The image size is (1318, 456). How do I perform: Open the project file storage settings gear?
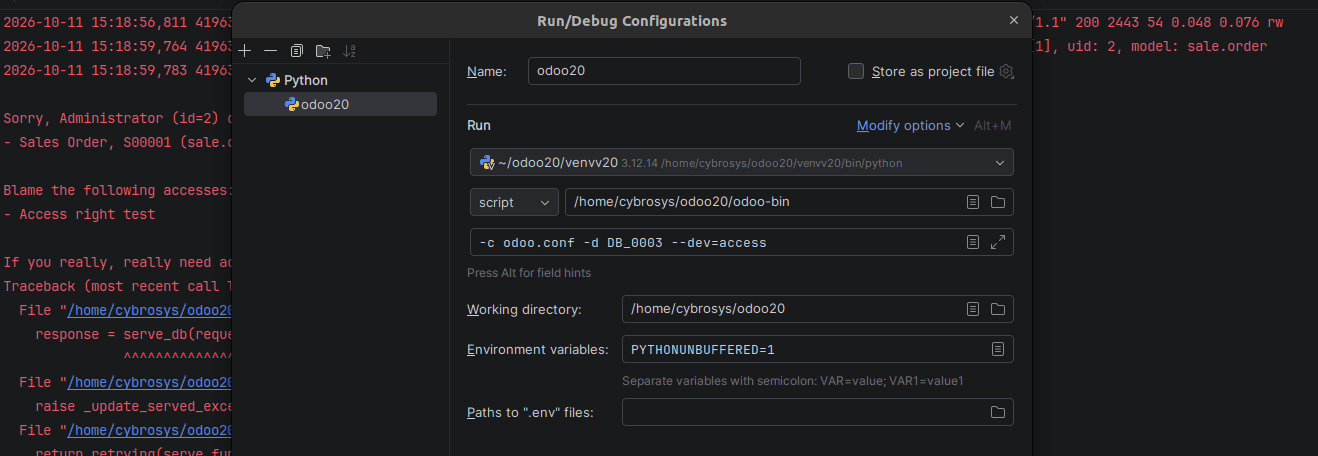[1007, 71]
